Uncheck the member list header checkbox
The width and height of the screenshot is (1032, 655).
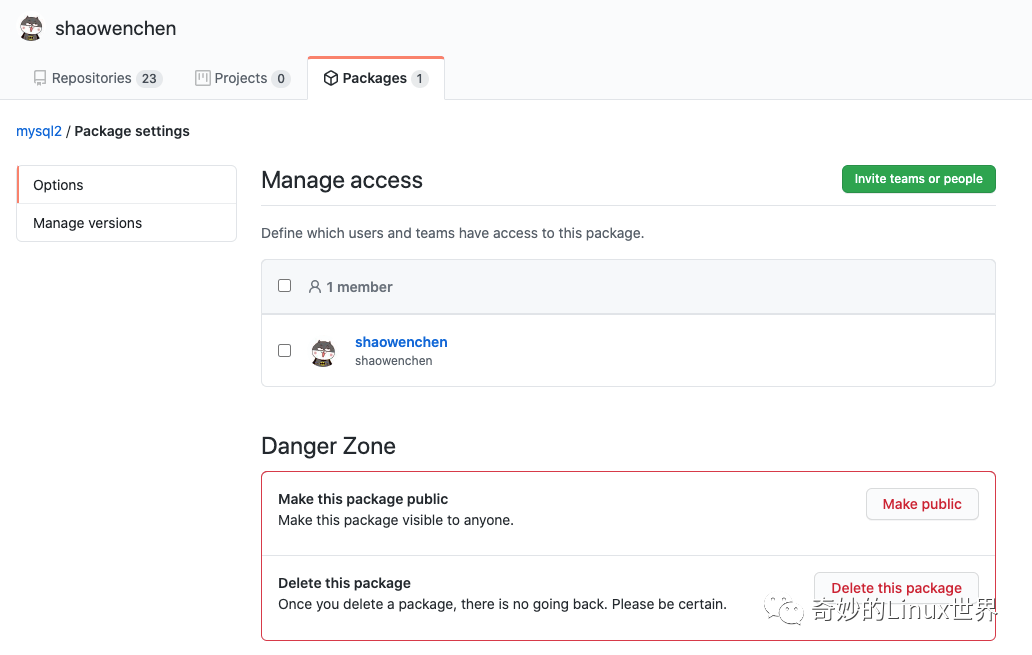[x=284, y=285]
